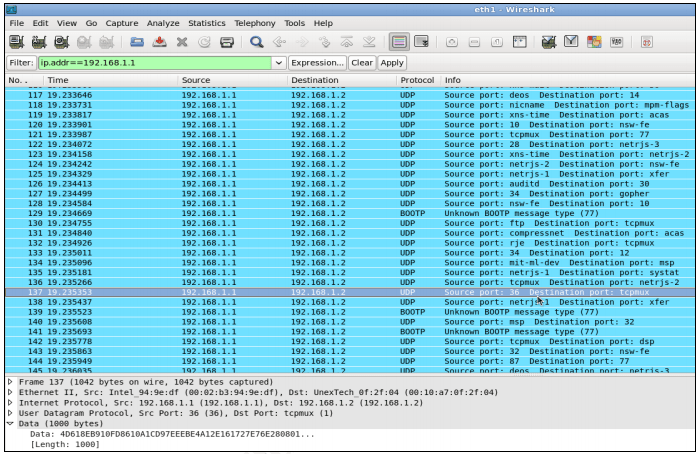This screenshot has height=454, width=699.
Task: Click the Expression... button
Action: 316,62
